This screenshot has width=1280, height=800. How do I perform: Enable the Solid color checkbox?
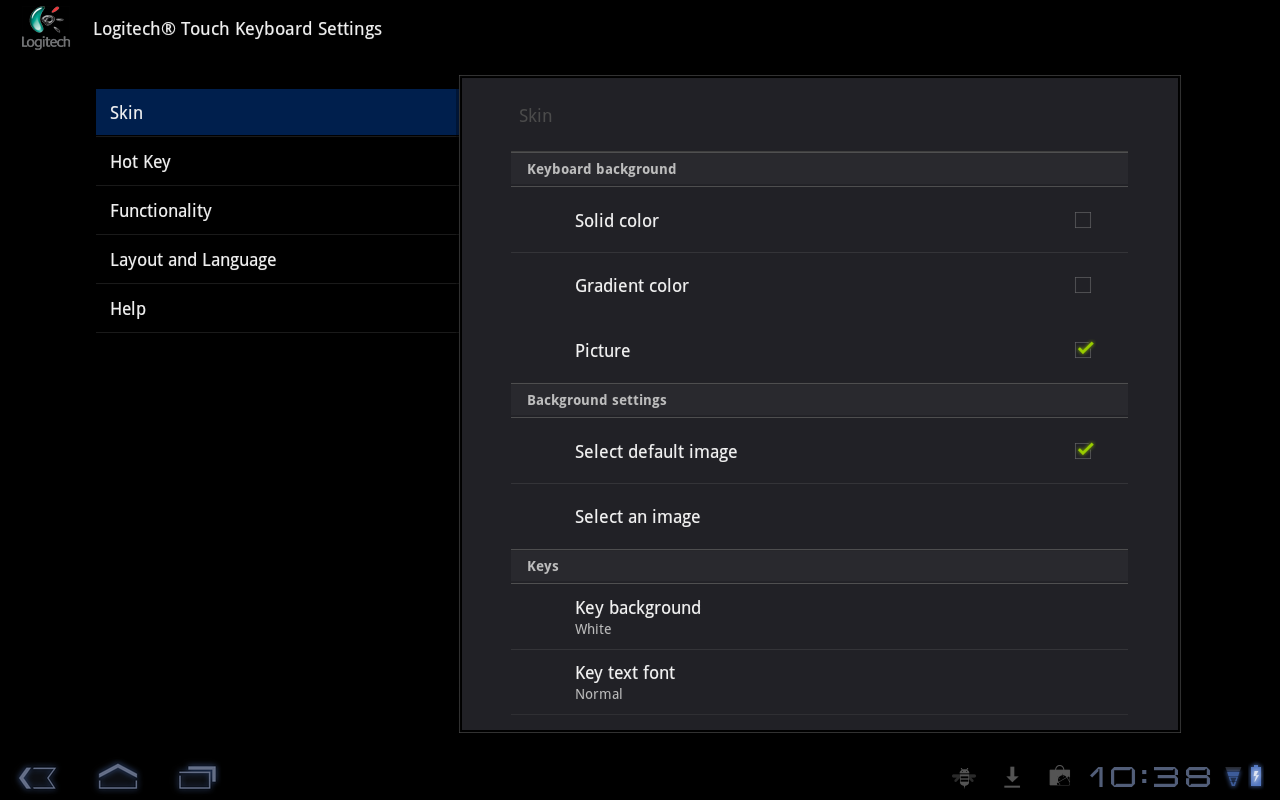tap(1083, 220)
